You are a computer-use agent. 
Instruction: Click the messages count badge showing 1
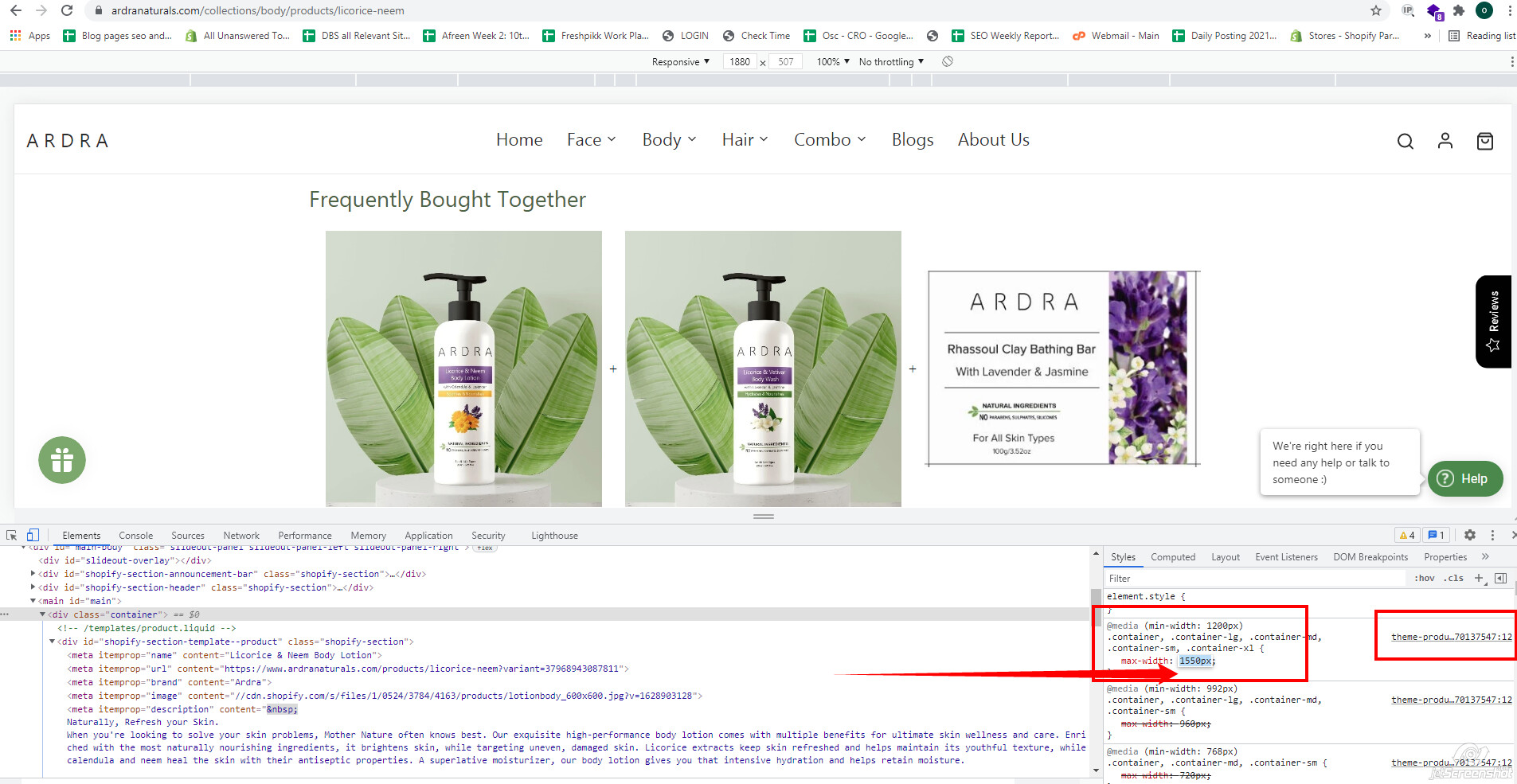point(1437,536)
